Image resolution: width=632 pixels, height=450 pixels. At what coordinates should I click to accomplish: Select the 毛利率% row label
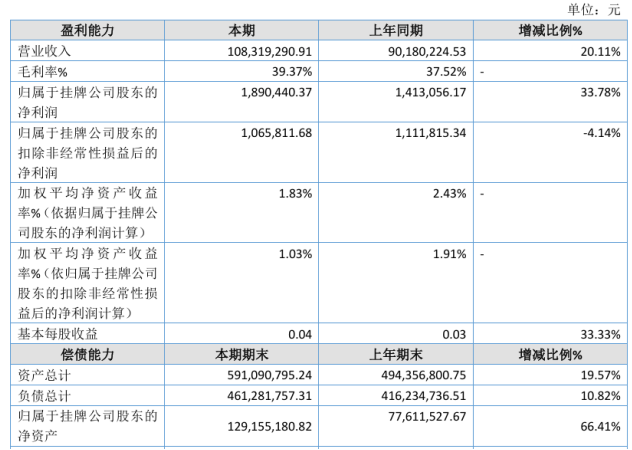point(43,72)
